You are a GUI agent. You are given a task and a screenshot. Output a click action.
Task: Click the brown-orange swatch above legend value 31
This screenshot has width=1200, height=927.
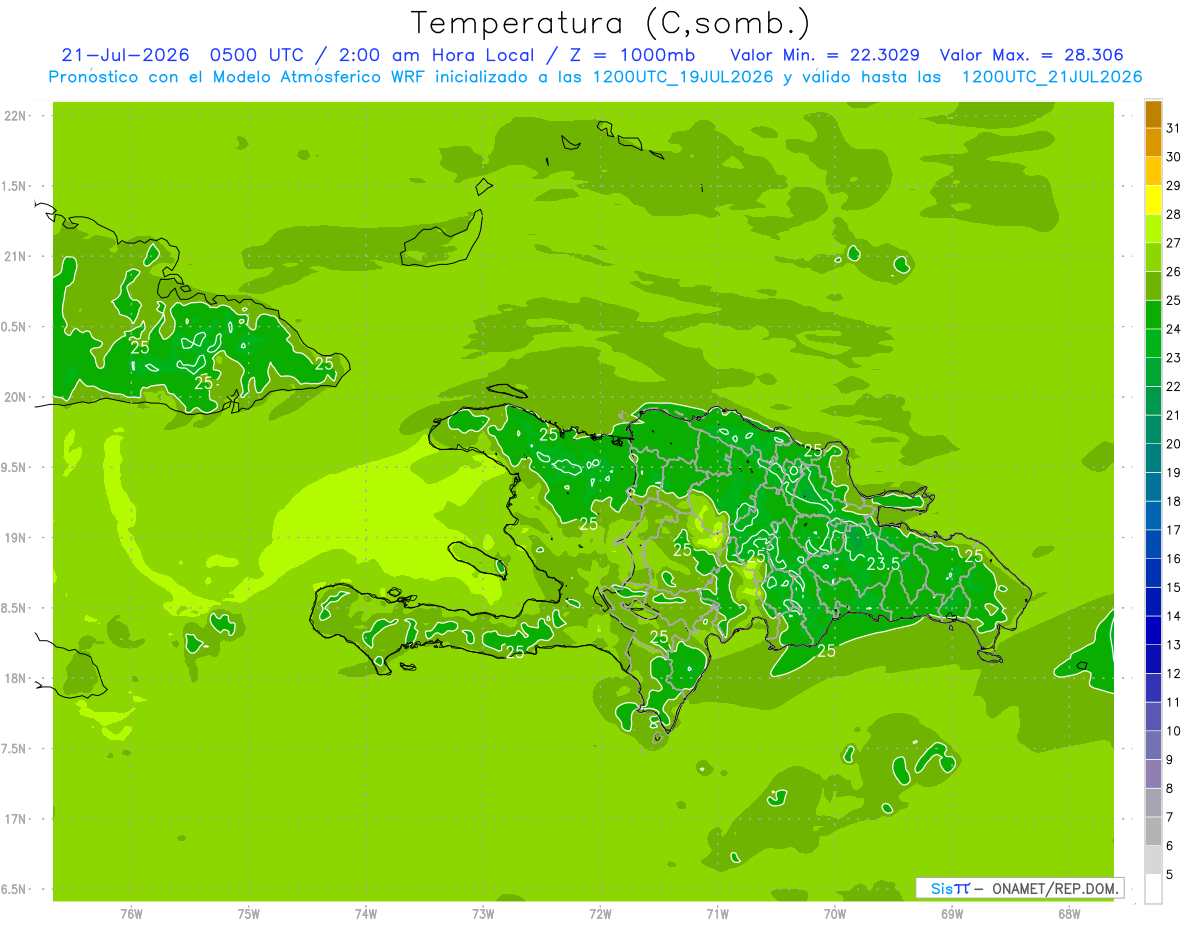pos(1153,114)
